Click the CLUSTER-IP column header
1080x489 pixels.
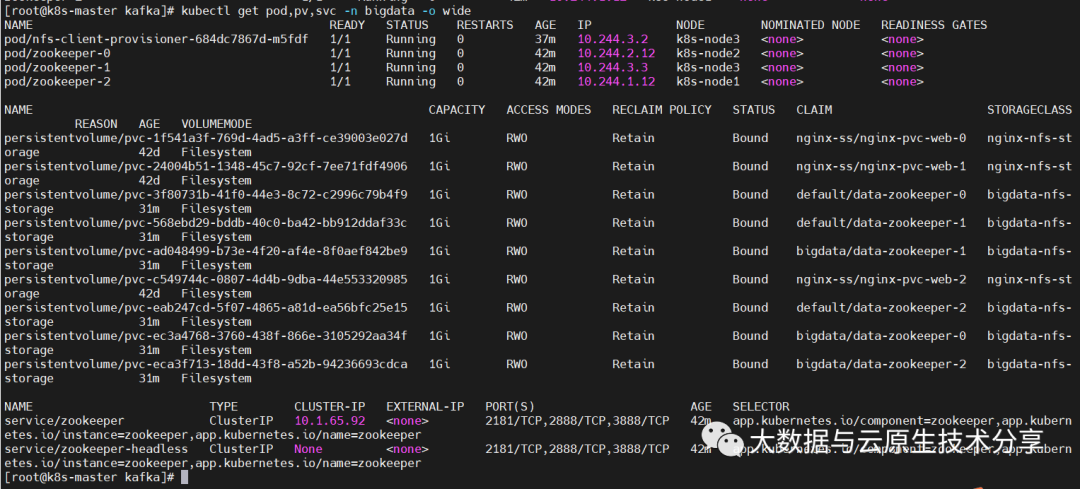coord(329,407)
